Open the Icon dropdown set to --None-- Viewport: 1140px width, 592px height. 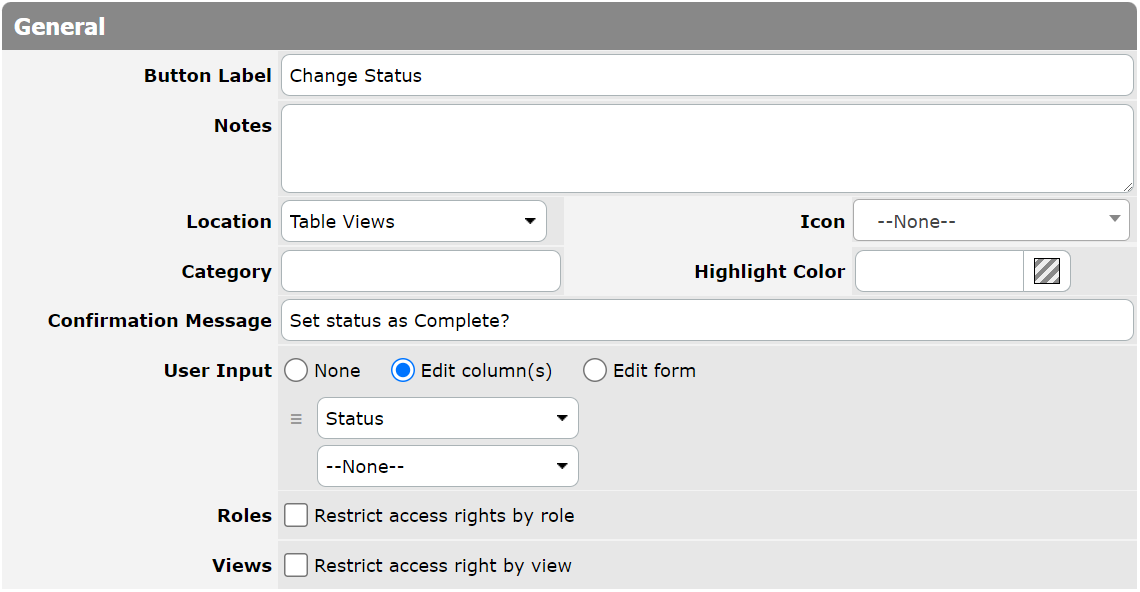point(990,221)
